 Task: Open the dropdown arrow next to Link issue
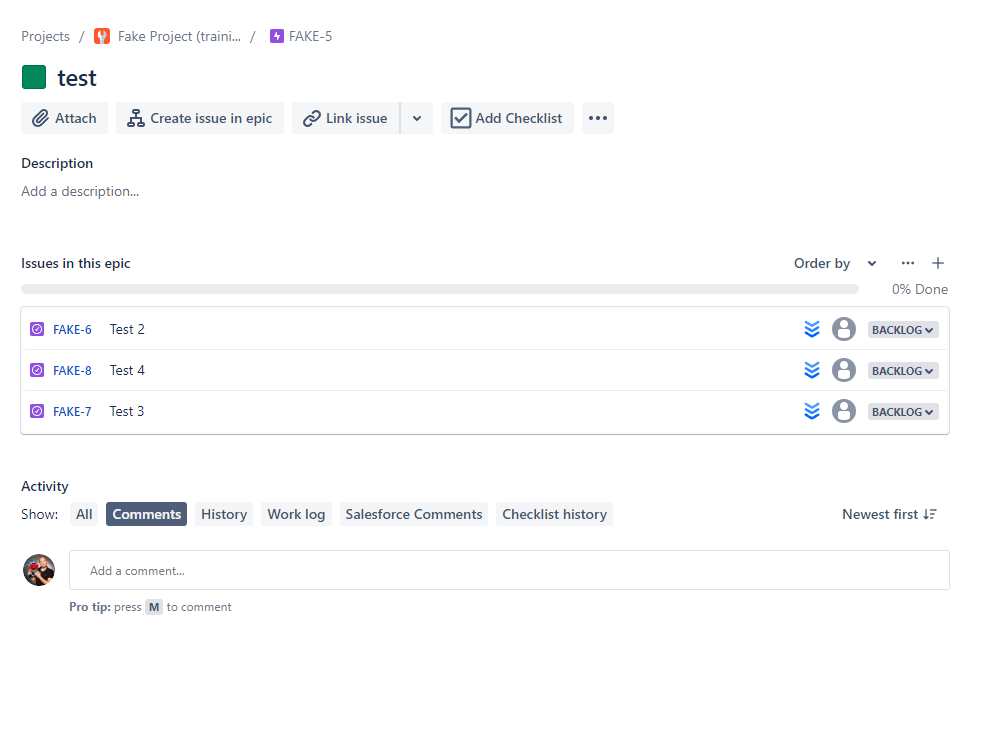tap(417, 118)
